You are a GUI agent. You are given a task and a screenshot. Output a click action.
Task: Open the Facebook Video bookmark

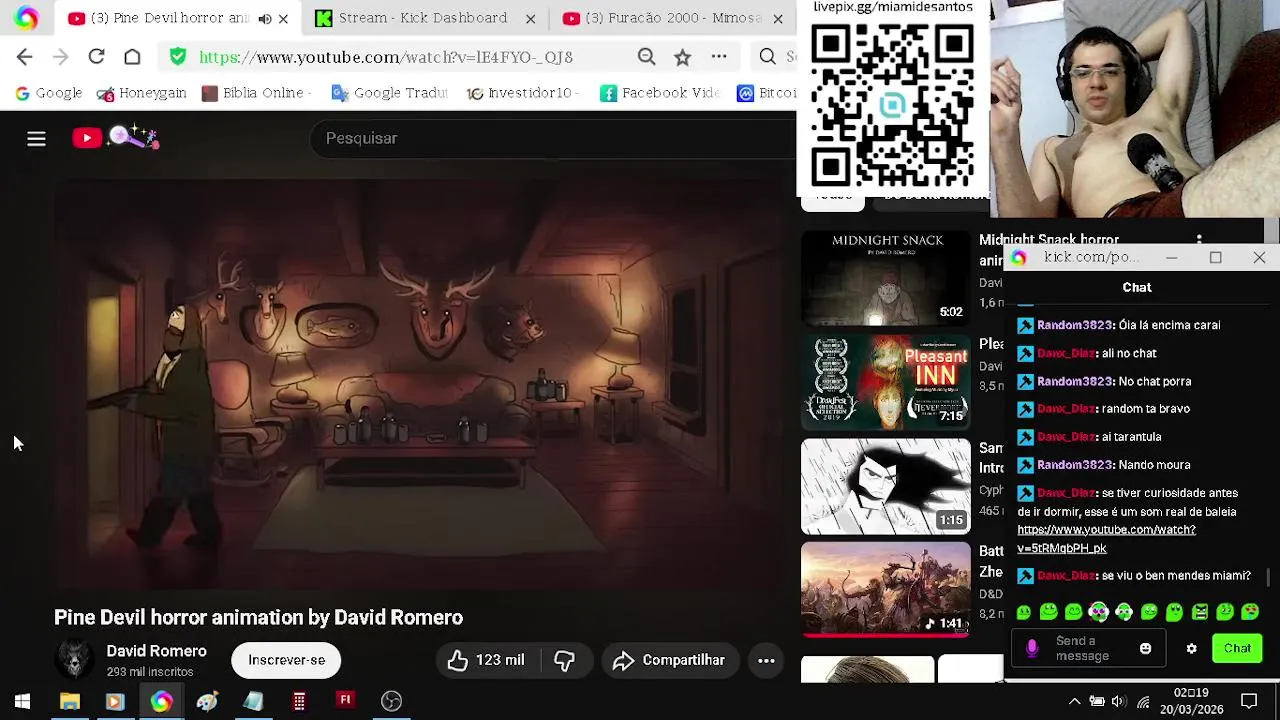coord(660,93)
